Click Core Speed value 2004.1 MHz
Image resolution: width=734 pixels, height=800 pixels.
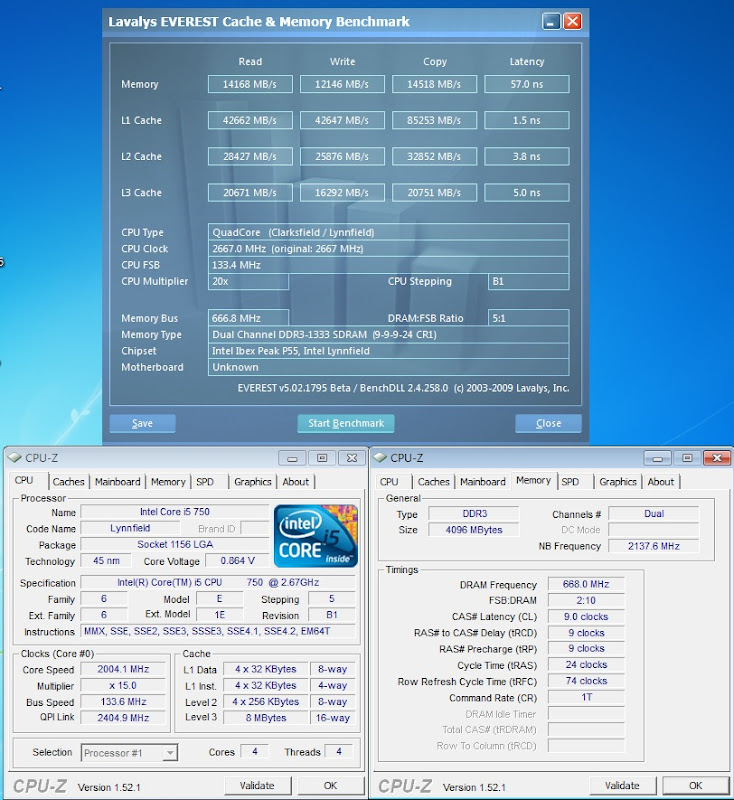point(123,669)
